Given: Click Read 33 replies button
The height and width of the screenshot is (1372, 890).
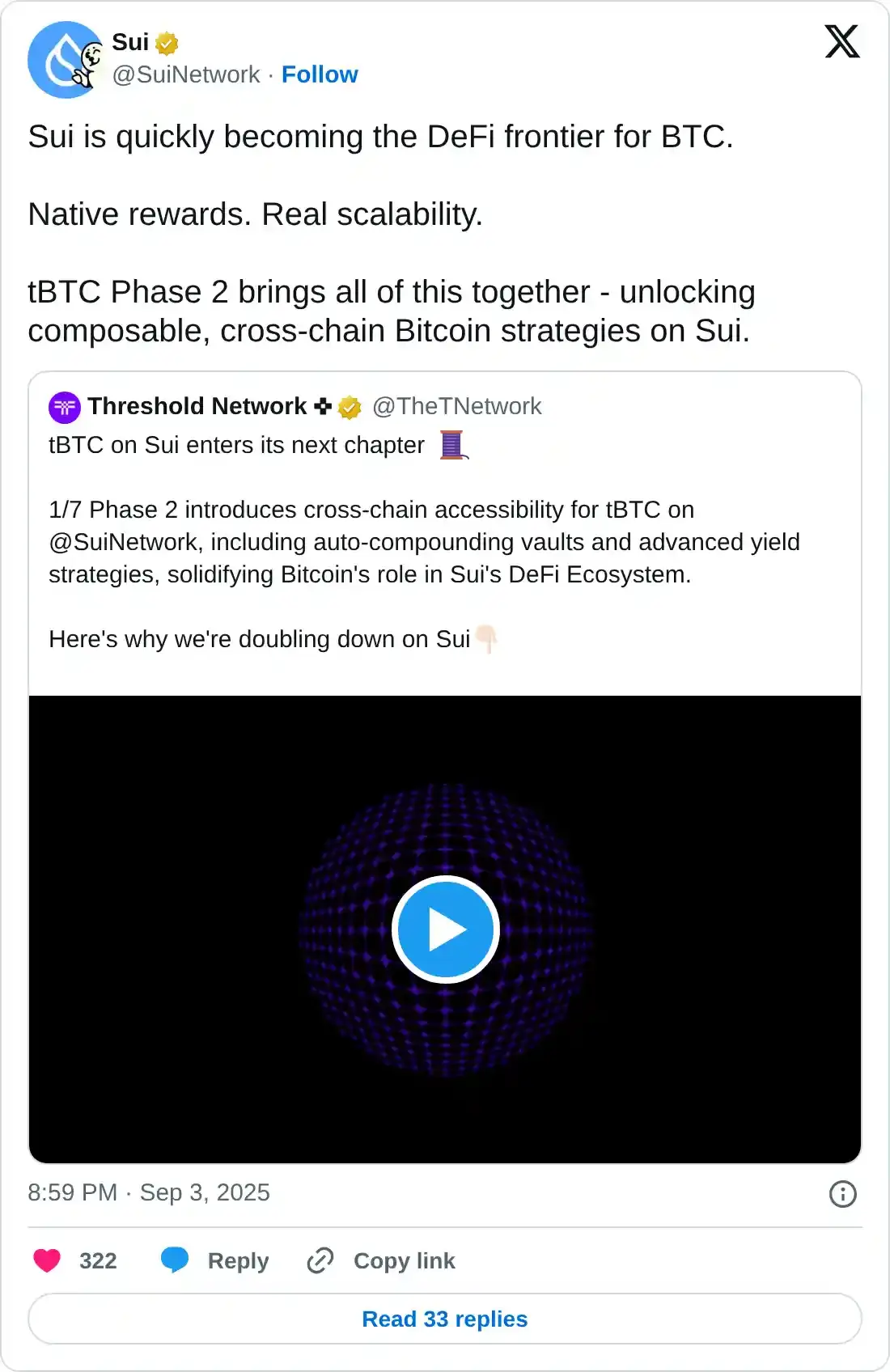Looking at the screenshot, I should pos(445,1319).
